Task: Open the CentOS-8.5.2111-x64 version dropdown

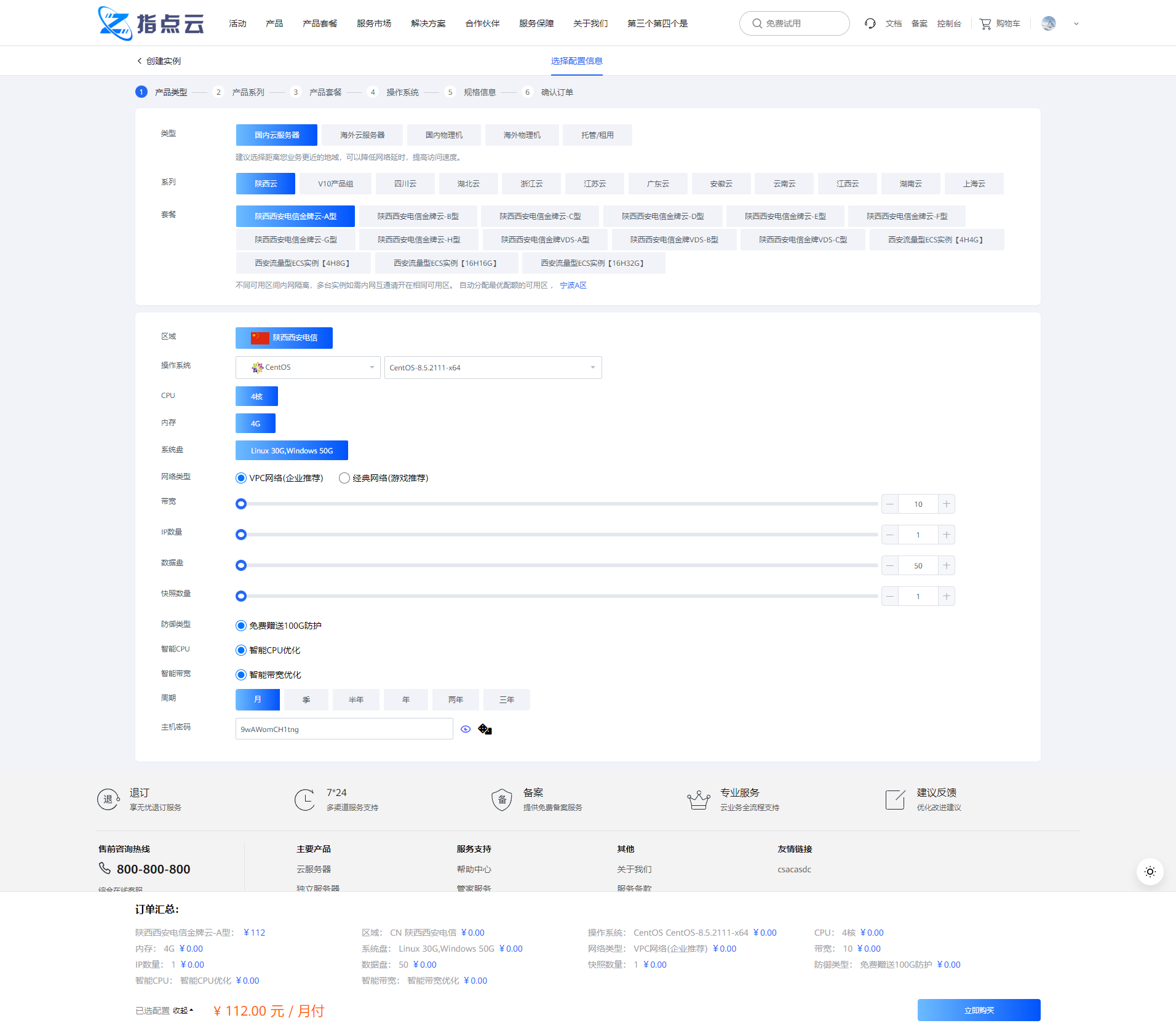Action: [x=493, y=367]
